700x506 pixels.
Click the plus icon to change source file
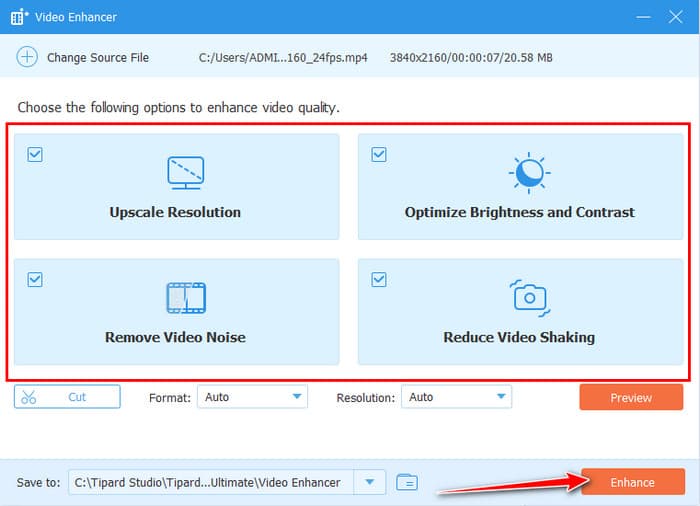click(26, 57)
